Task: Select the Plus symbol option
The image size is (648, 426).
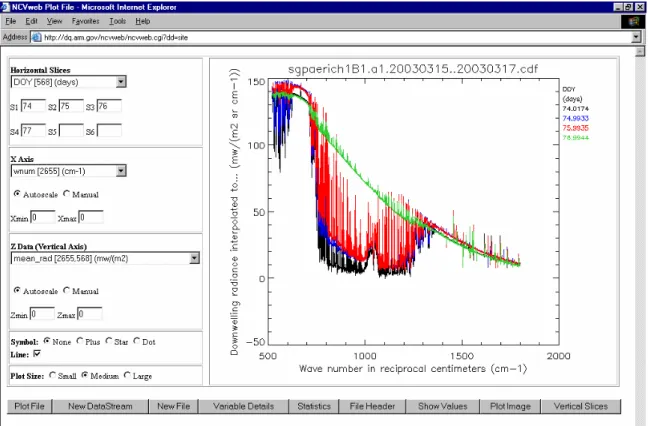Action: 80,341
